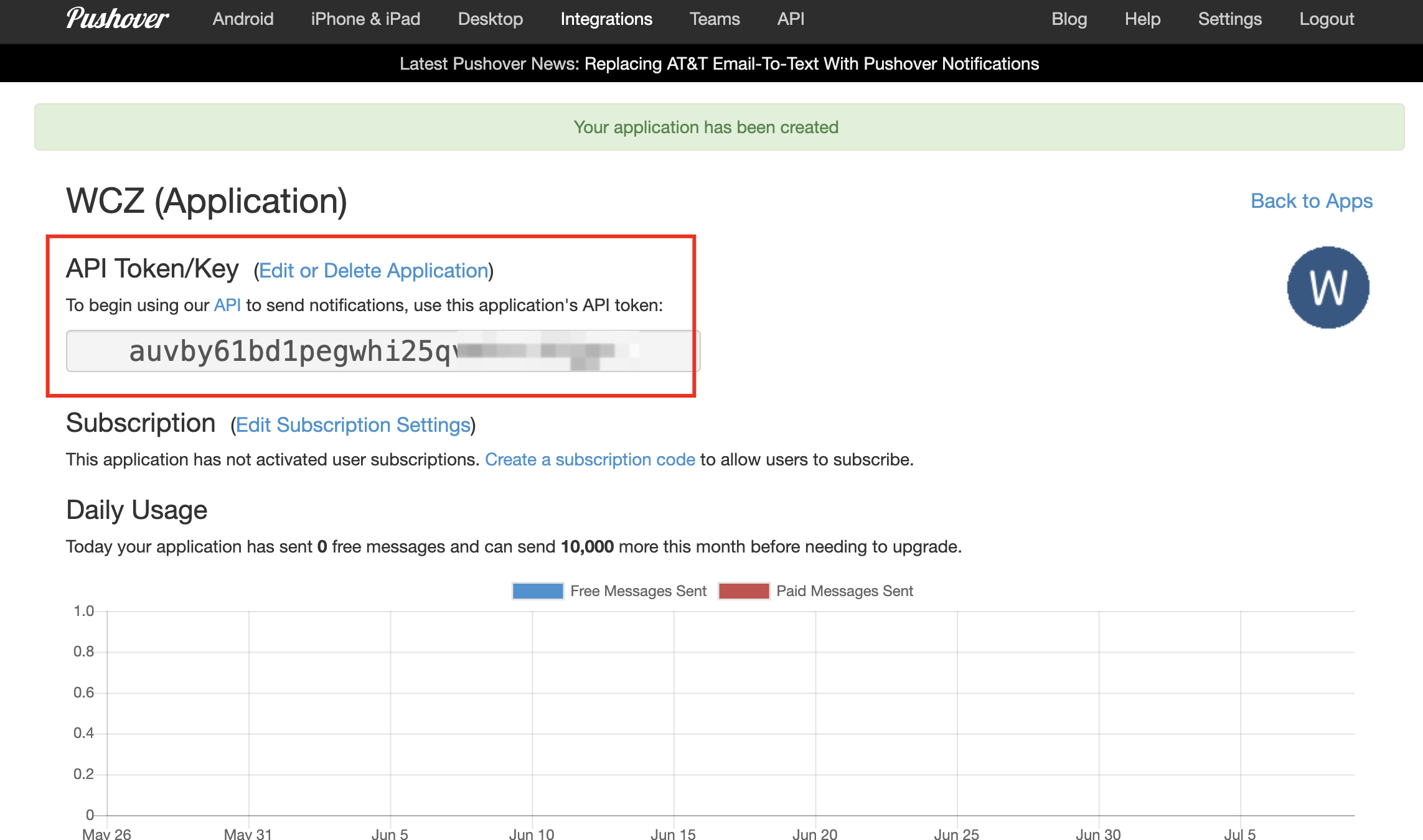
Task: Log out via Logout link
Action: (1326, 19)
